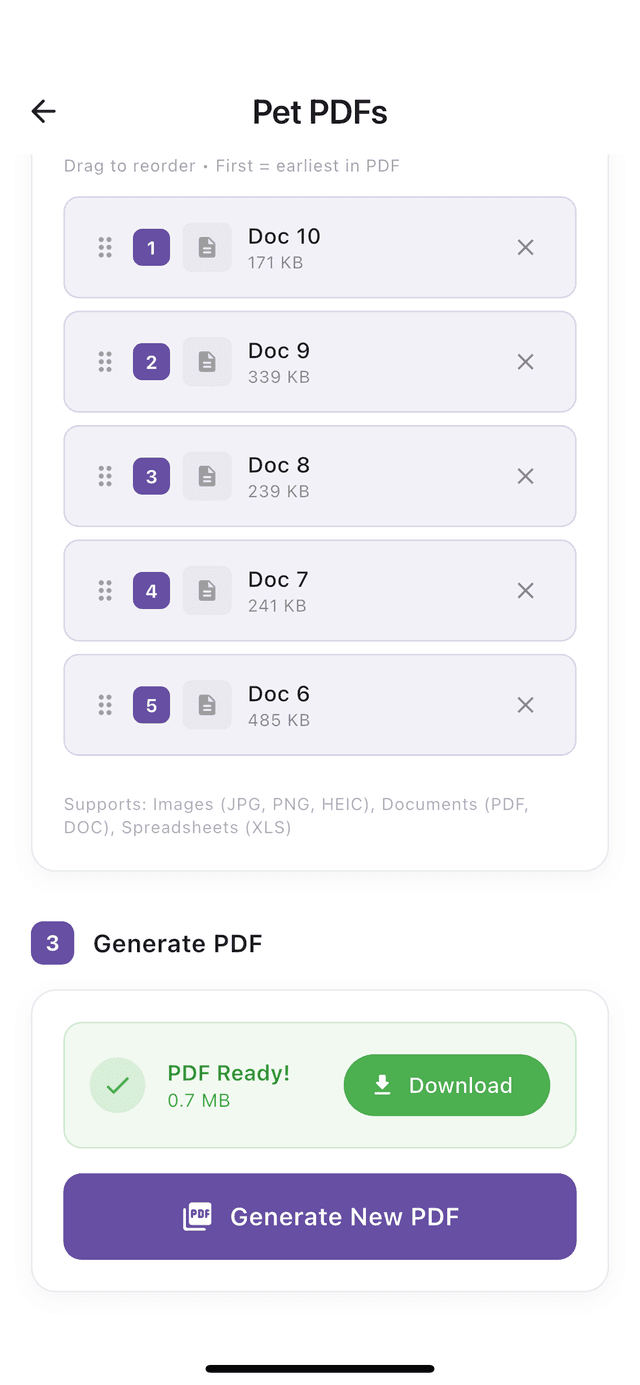
Task: Click the order badge 5 beside Doc 6
Action: [151, 705]
